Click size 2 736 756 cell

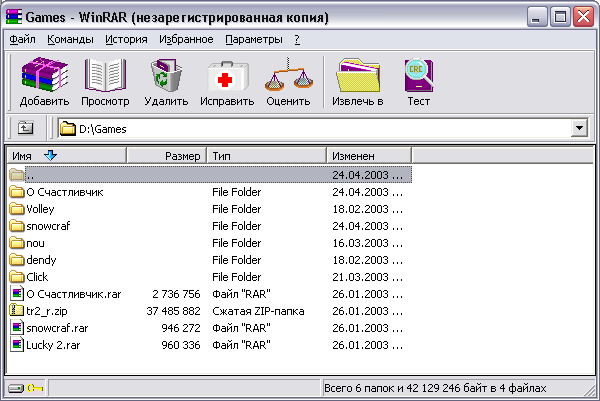click(176, 294)
